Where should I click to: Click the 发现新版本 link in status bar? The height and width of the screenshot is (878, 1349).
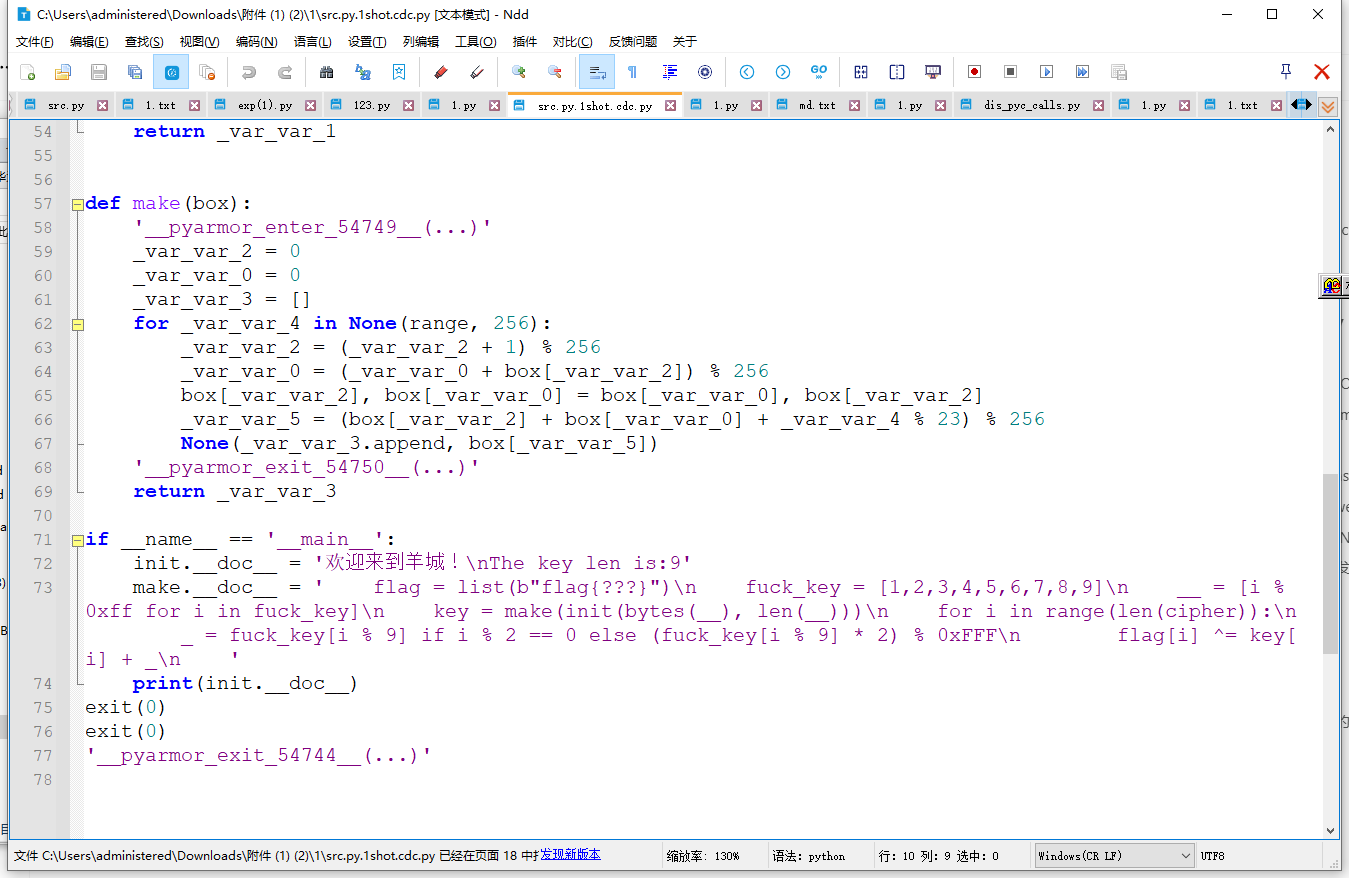click(570, 855)
